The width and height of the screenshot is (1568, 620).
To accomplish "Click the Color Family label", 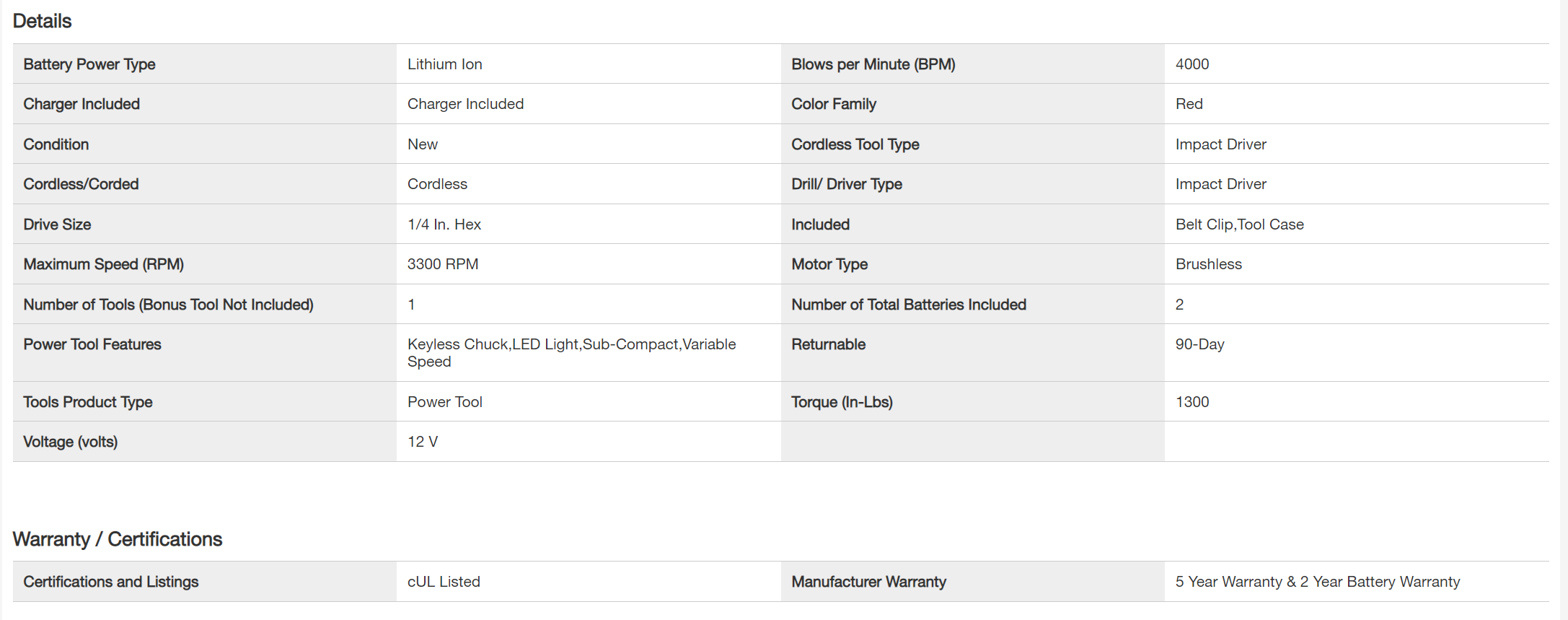I will pyautogui.click(x=833, y=104).
